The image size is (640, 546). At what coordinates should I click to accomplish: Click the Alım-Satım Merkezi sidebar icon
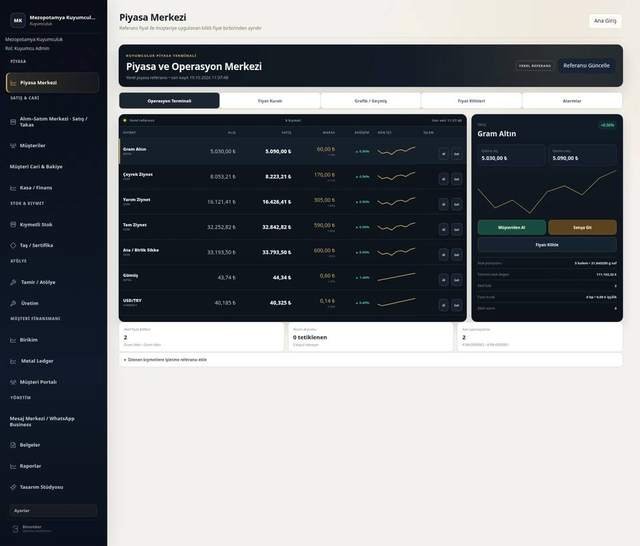click(x=13, y=122)
